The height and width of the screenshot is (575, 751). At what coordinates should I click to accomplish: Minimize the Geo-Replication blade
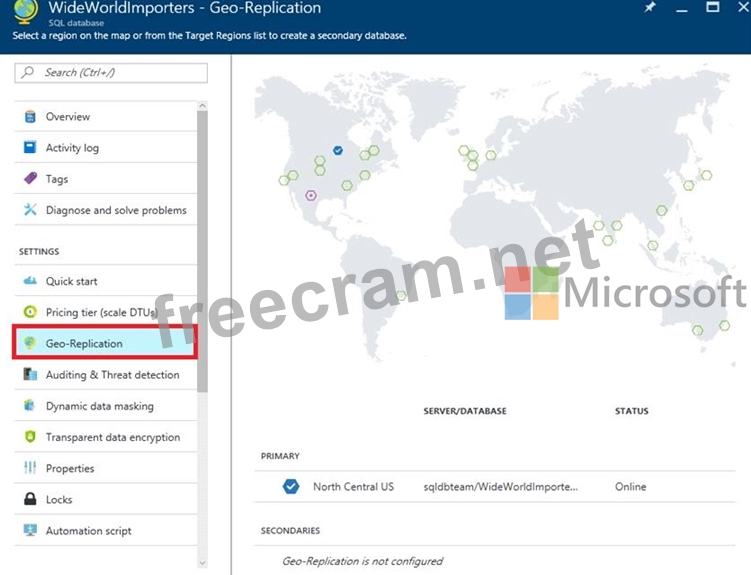click(x=682, y=10)
